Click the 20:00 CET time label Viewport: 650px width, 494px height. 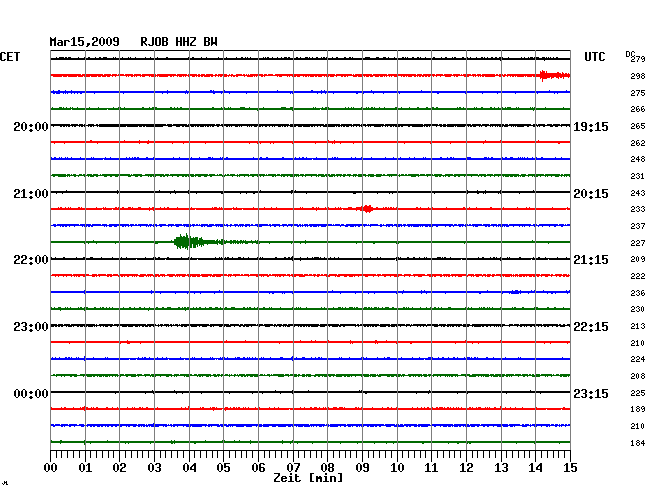click(31, 126)
